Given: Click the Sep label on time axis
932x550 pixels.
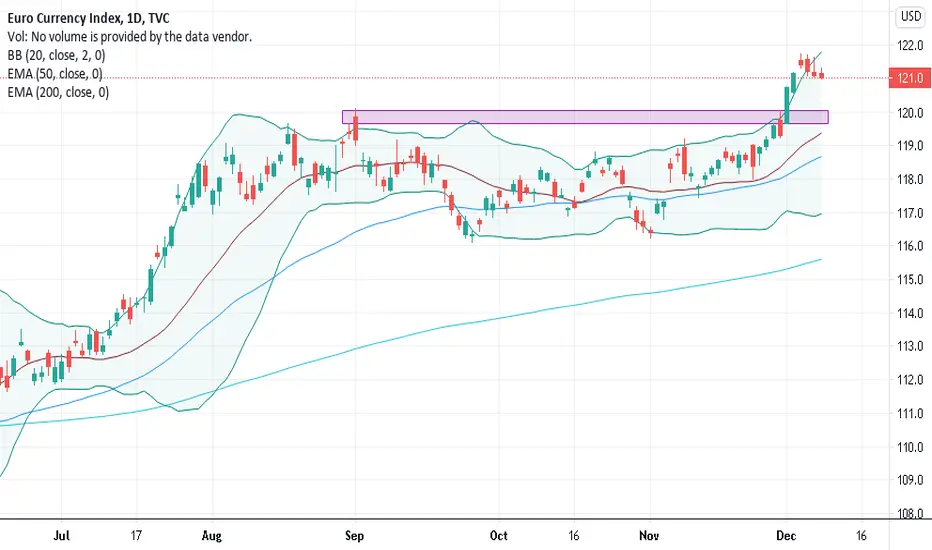Looking at the screenshot, I should (354, 536).
